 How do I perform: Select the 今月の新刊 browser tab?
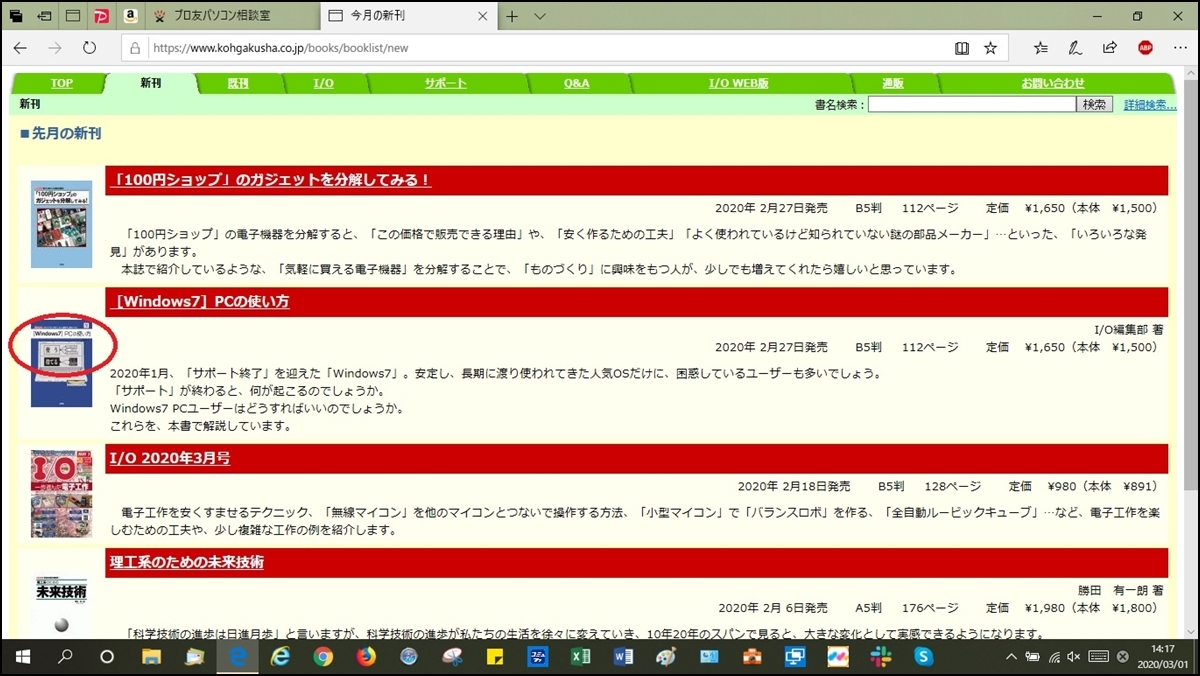(x=407, y=16)
